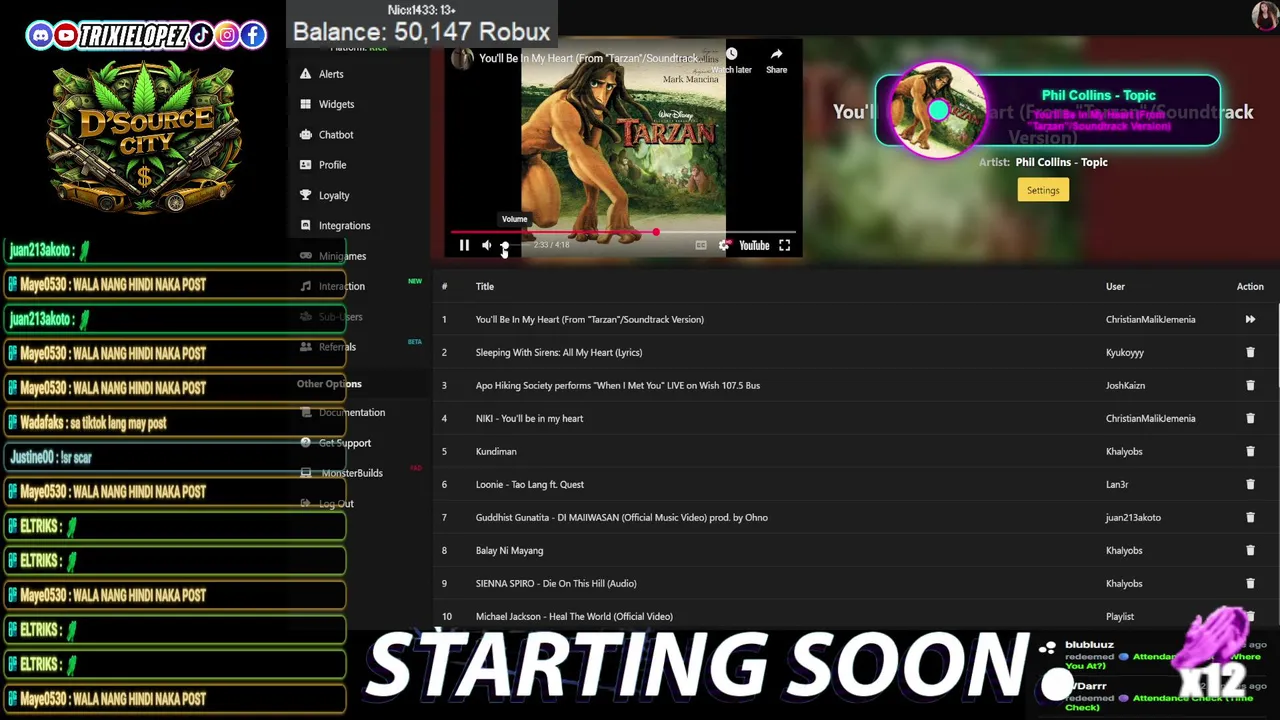This screenshot has width=1280, height=720.
Task: Open the Alerts sidebar item
Action: point(331,74)
